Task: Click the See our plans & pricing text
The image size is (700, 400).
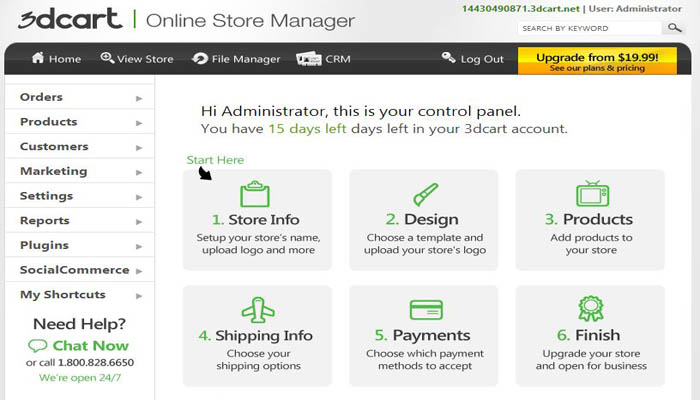Action: pos(597,68)
